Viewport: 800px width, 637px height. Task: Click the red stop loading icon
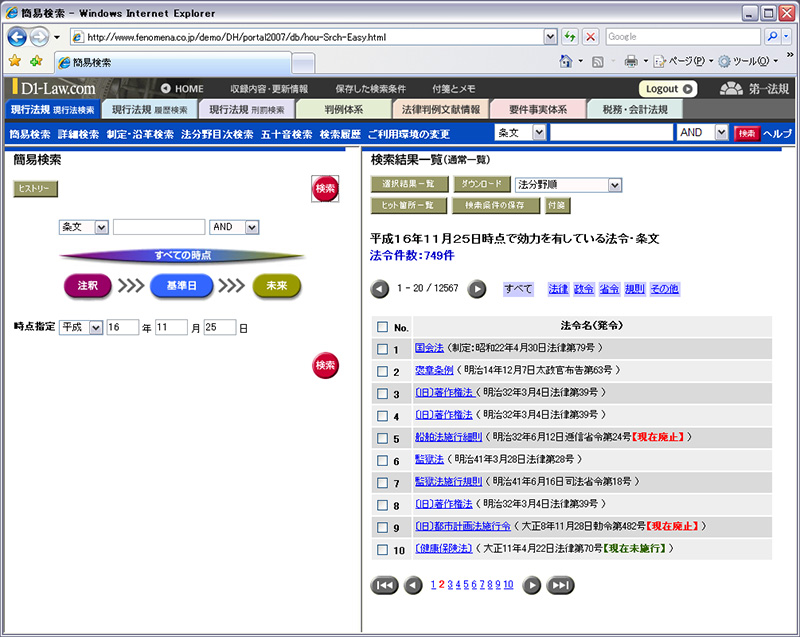(x=590, y=37)
